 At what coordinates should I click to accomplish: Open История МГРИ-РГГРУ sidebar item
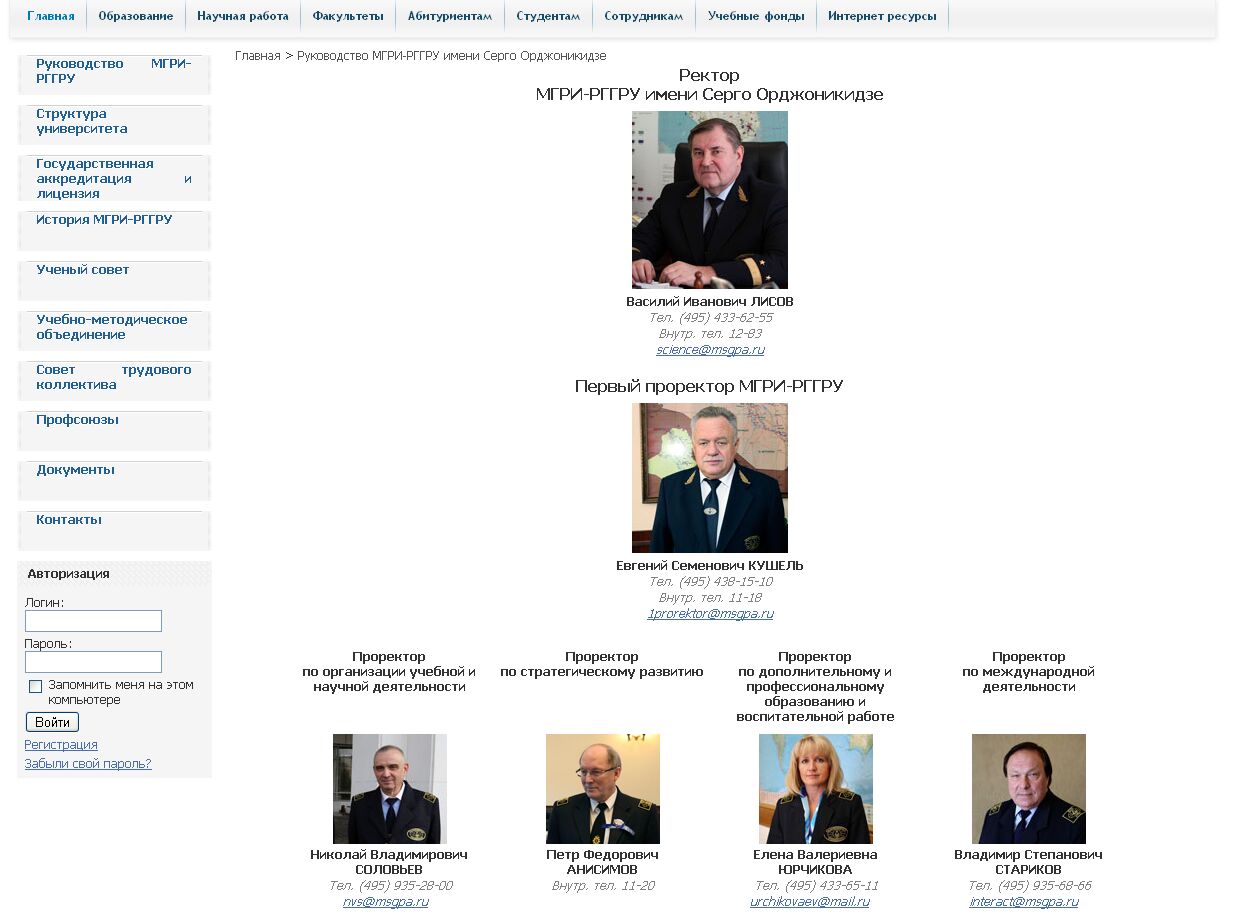pos(104,220)
